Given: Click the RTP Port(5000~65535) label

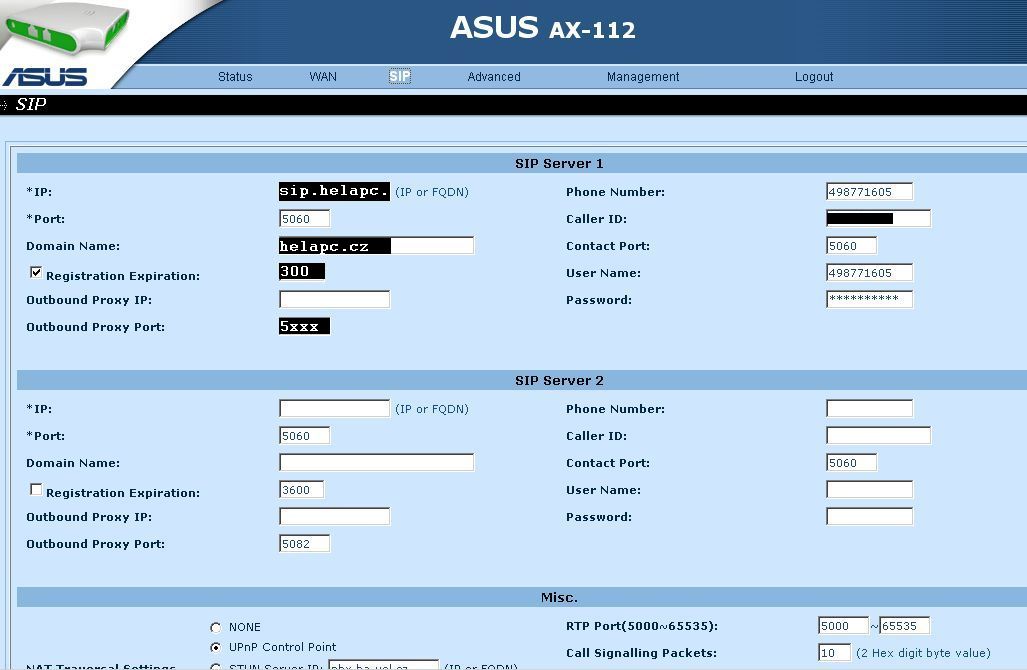Looking at the screenshot, I should [642, 626].
